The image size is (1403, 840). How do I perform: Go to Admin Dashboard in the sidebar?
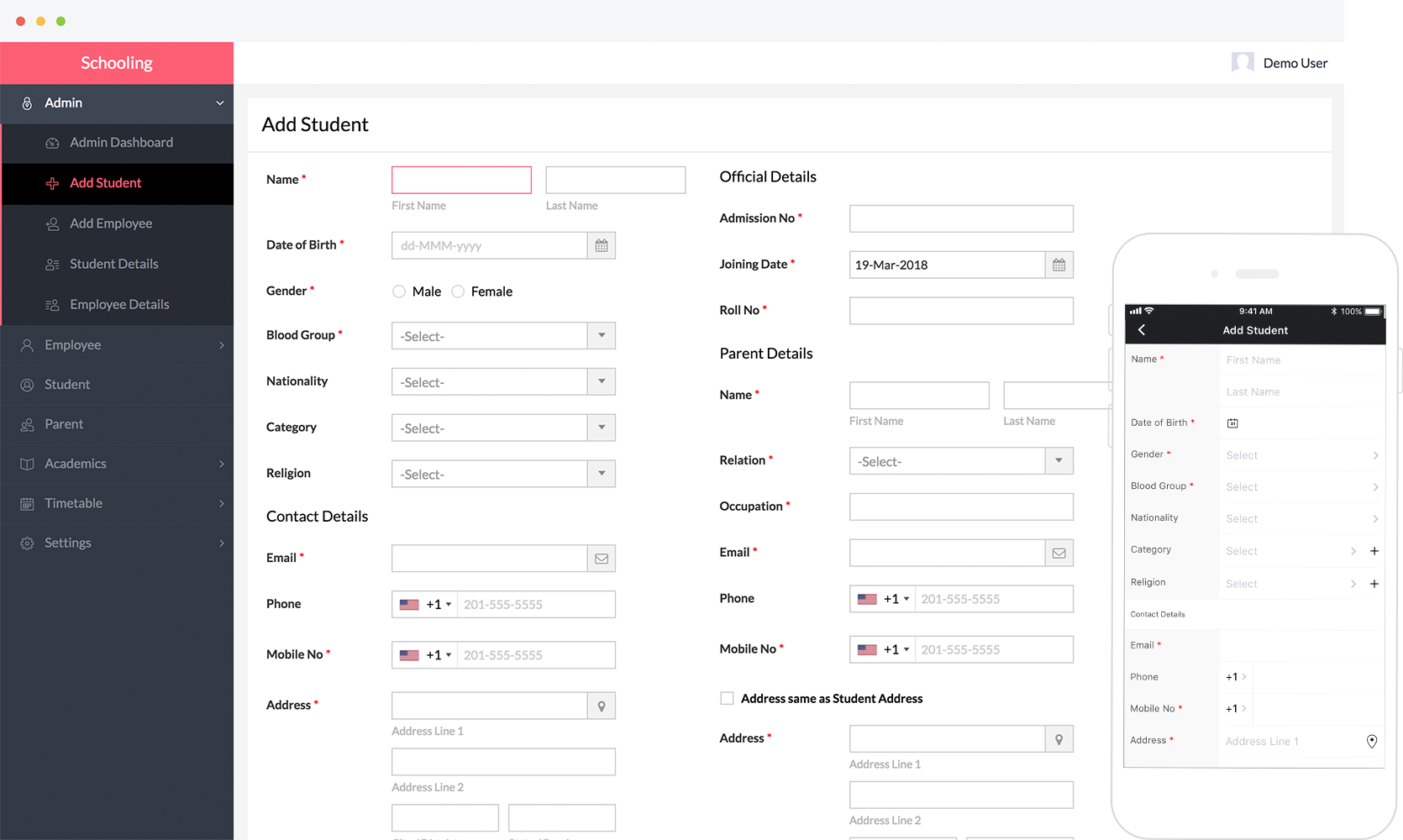pyautogui.click(x=121, y=143)
